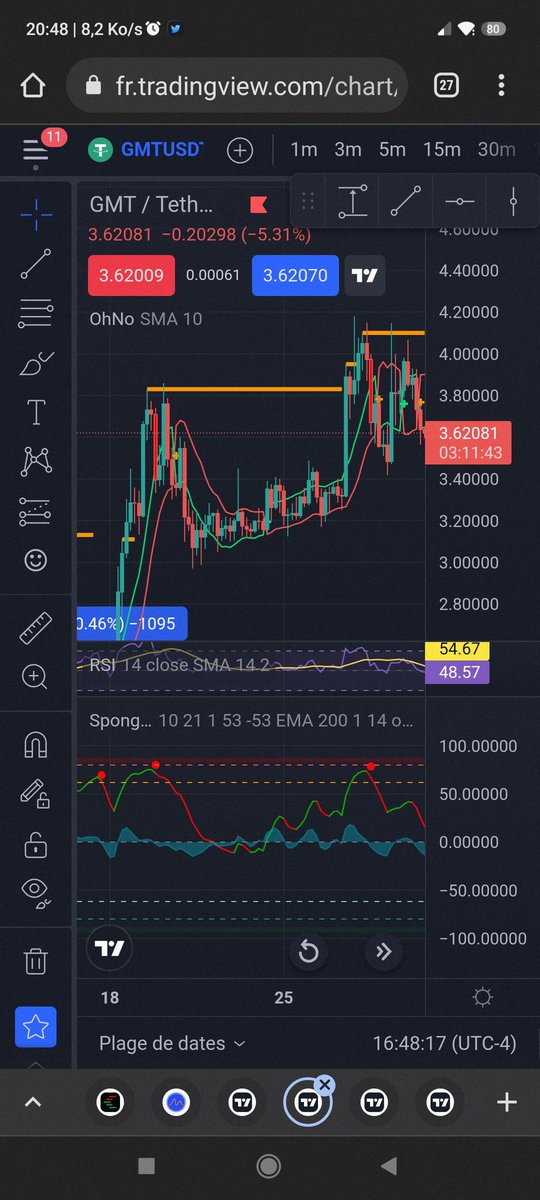540x1200 pixels.
Task: Switch to the blue wave icon tab
Action: 176,1102
